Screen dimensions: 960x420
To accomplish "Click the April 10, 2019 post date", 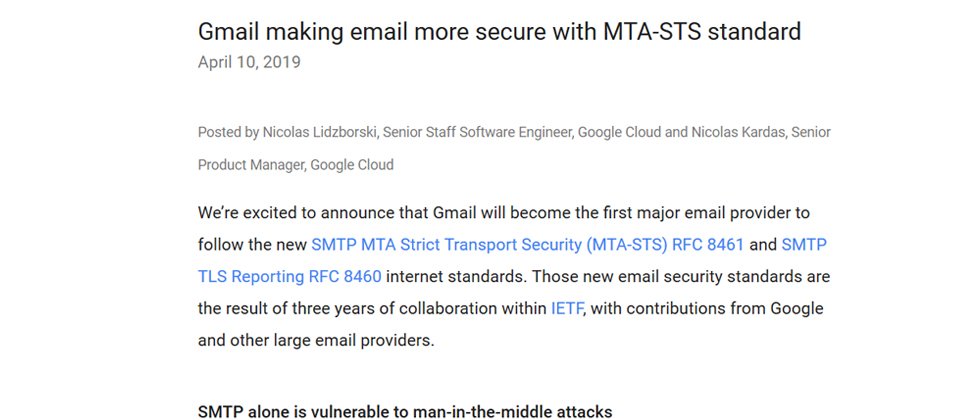I will (x=249, y=62).
